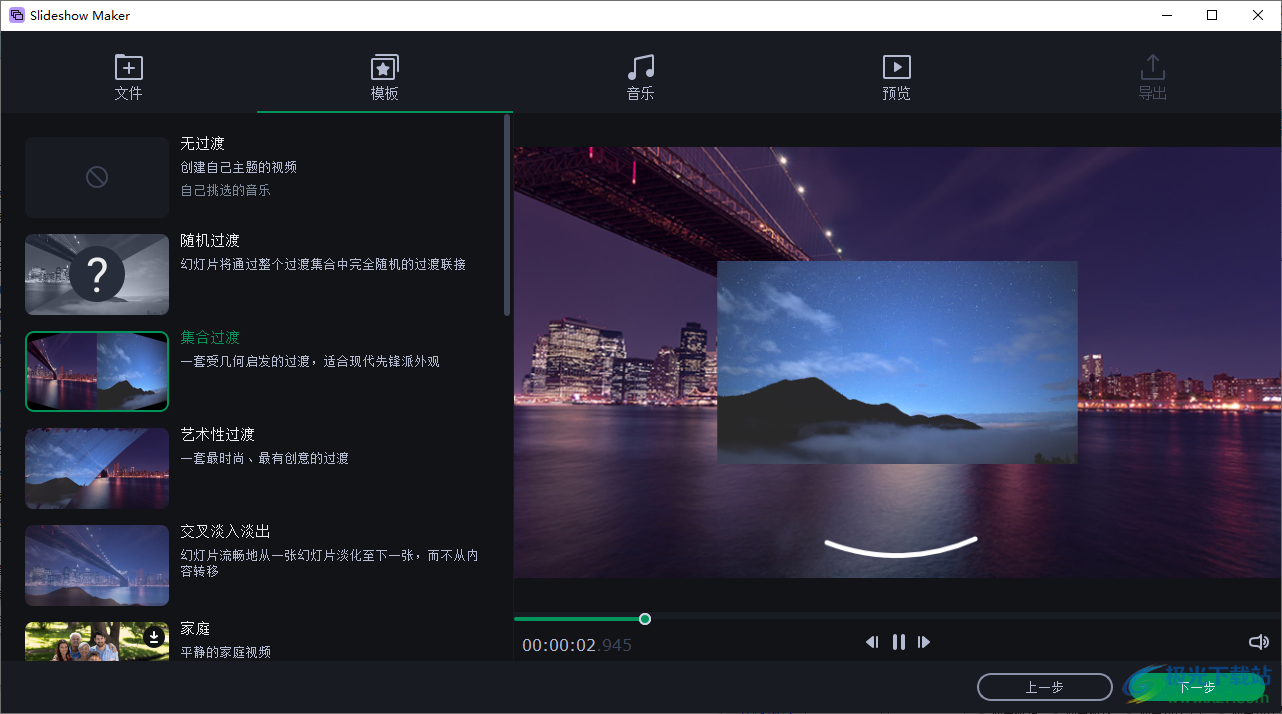Pause the preview playback
The width and height of the screenshot is (1282, 714).
point(898,642)
